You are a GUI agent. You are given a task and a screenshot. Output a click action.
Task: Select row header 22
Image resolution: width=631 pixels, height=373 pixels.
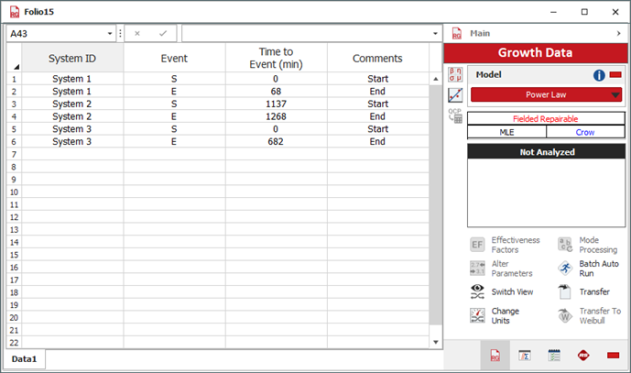pos(14,342)
